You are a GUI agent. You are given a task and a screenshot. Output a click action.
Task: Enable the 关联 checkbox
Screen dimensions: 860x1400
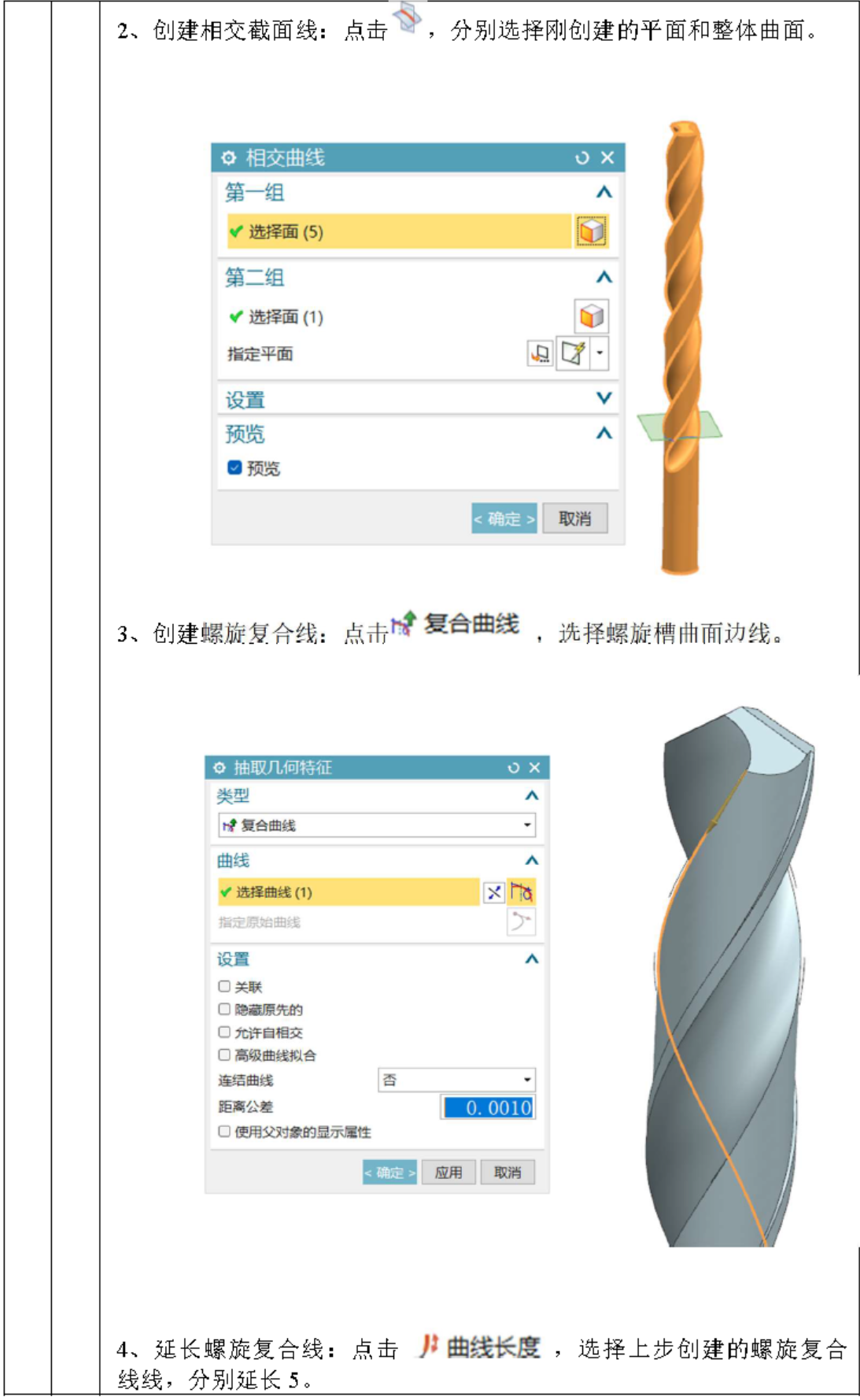pos(224,986)
